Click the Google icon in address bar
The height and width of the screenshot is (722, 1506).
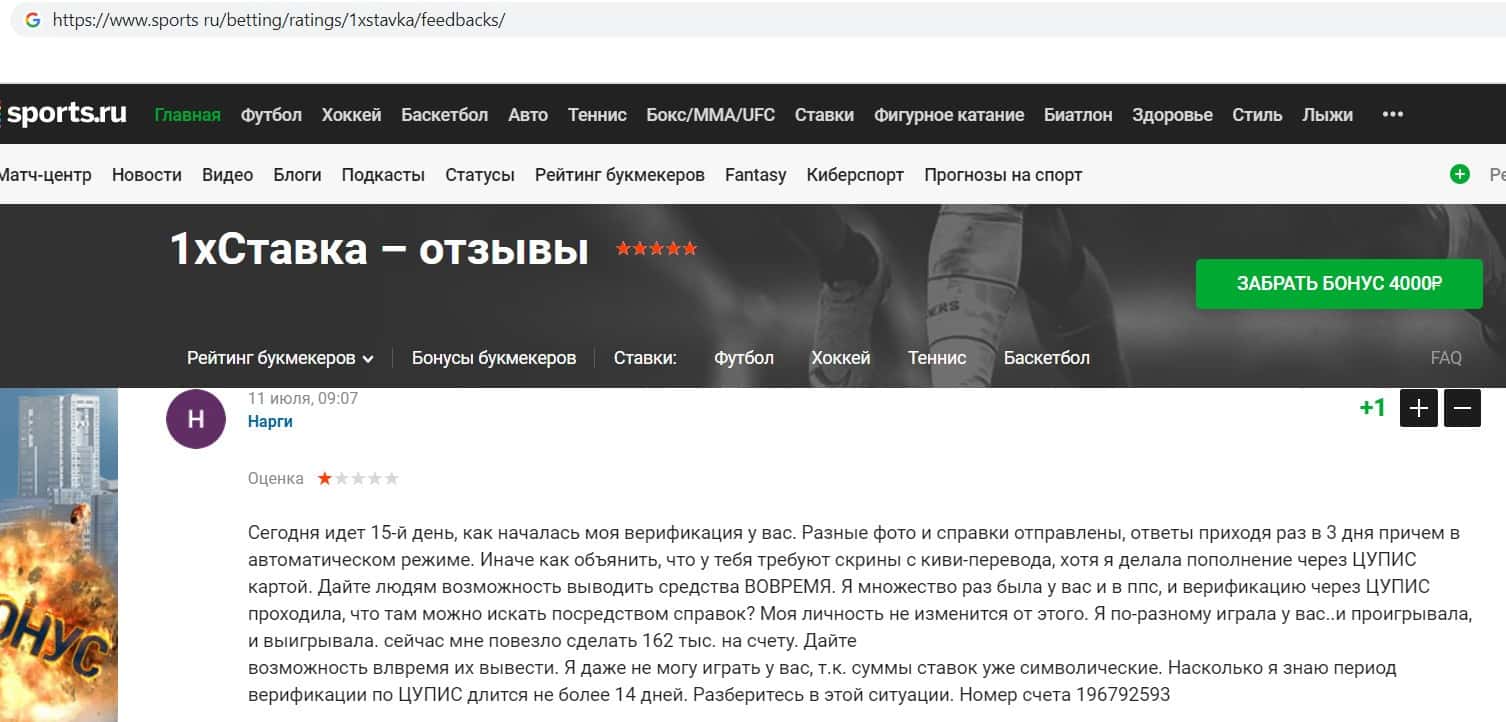[32, 20]
